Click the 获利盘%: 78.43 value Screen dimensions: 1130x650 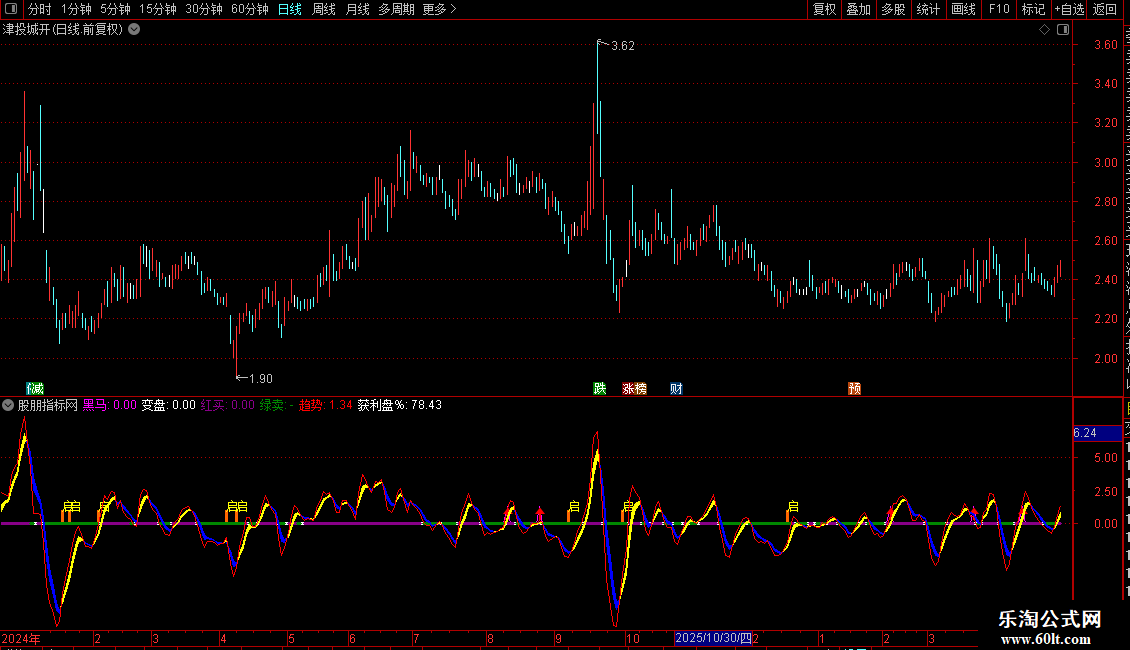click(400, 405)
